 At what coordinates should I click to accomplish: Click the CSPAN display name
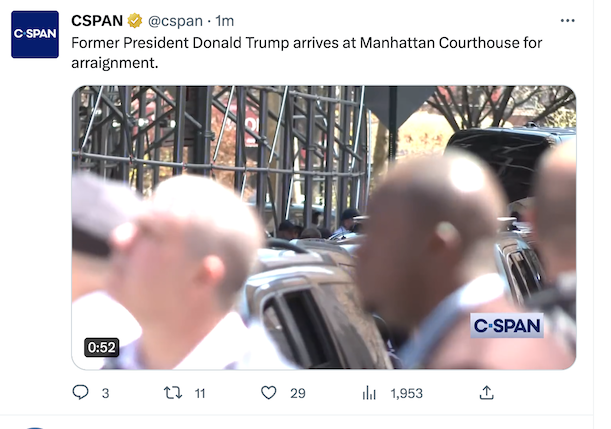[x=97, y=21]
